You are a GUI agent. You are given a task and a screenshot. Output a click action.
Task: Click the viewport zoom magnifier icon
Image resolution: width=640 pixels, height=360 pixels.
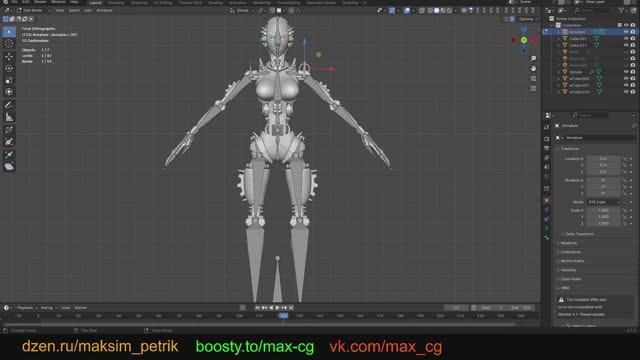coord(533,58)
